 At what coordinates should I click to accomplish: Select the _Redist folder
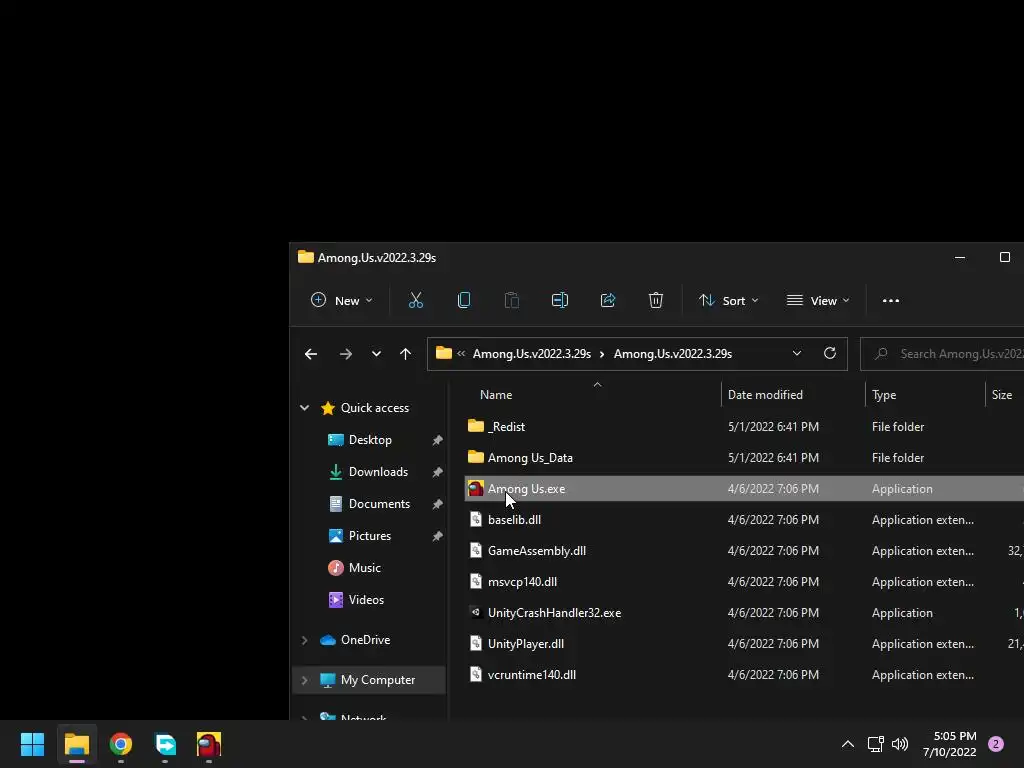(x=744, y=426)
